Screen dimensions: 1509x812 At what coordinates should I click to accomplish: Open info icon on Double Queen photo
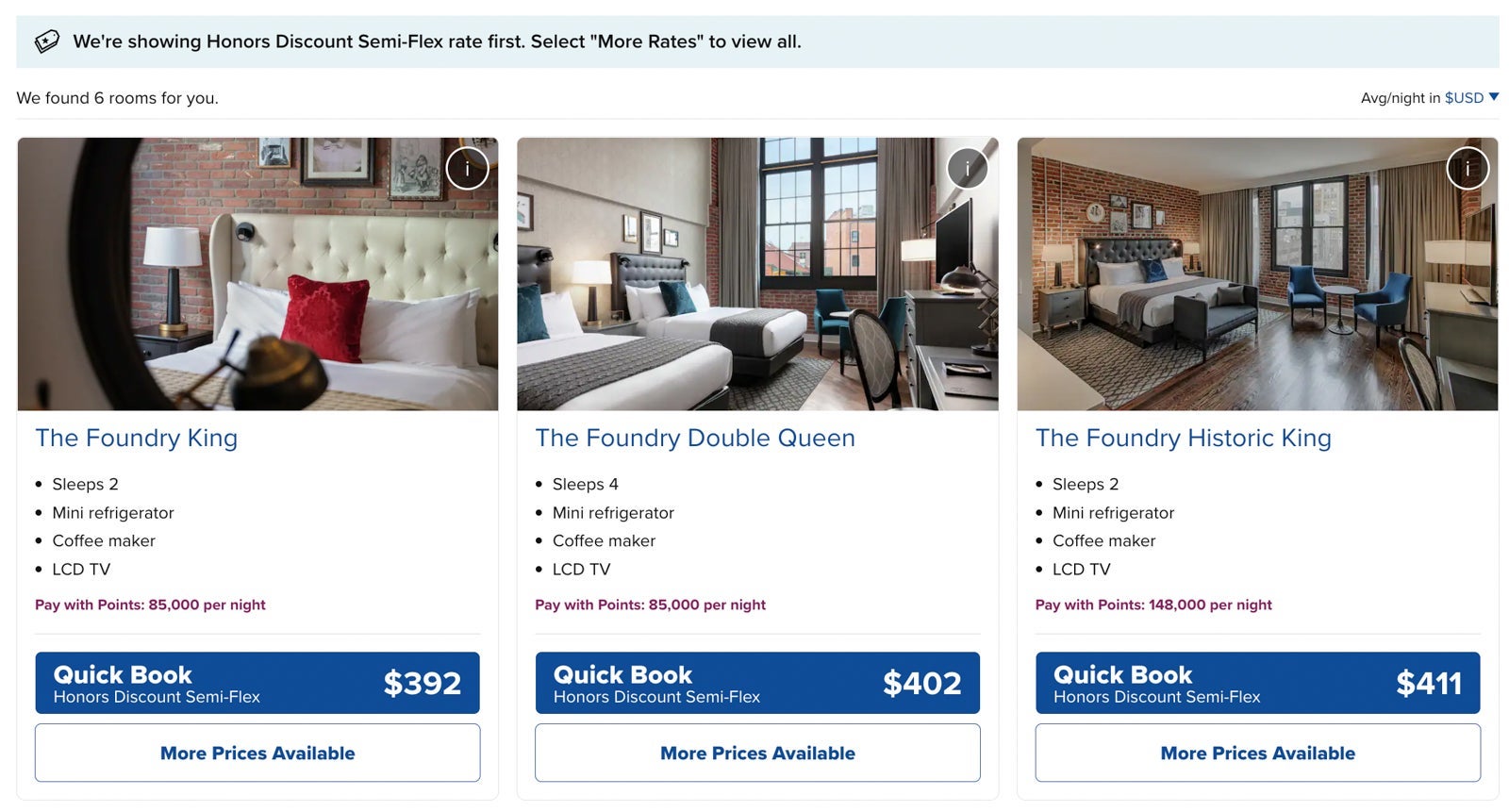[x=967, y=169]
